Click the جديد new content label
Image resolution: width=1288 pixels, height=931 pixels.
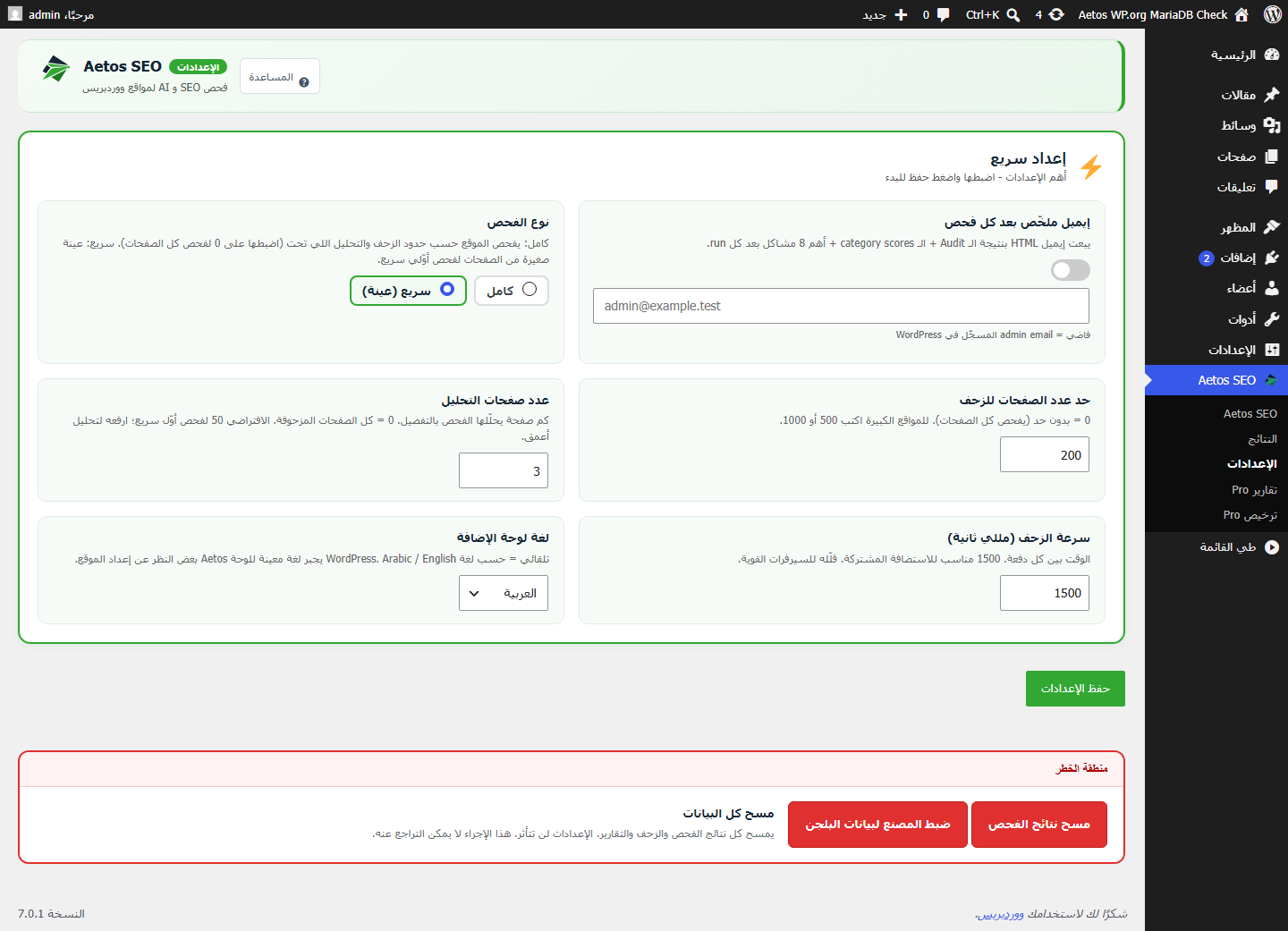[874, 15]
